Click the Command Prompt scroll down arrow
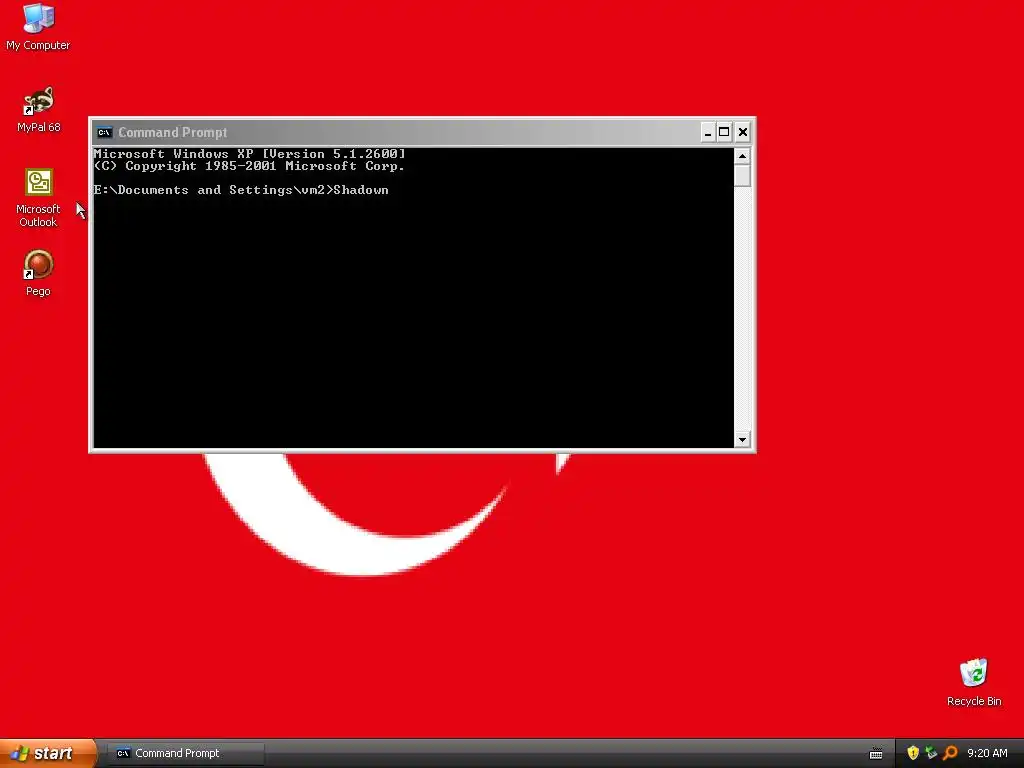Screen dimensions: 1024x768 [x=742, y=440]
